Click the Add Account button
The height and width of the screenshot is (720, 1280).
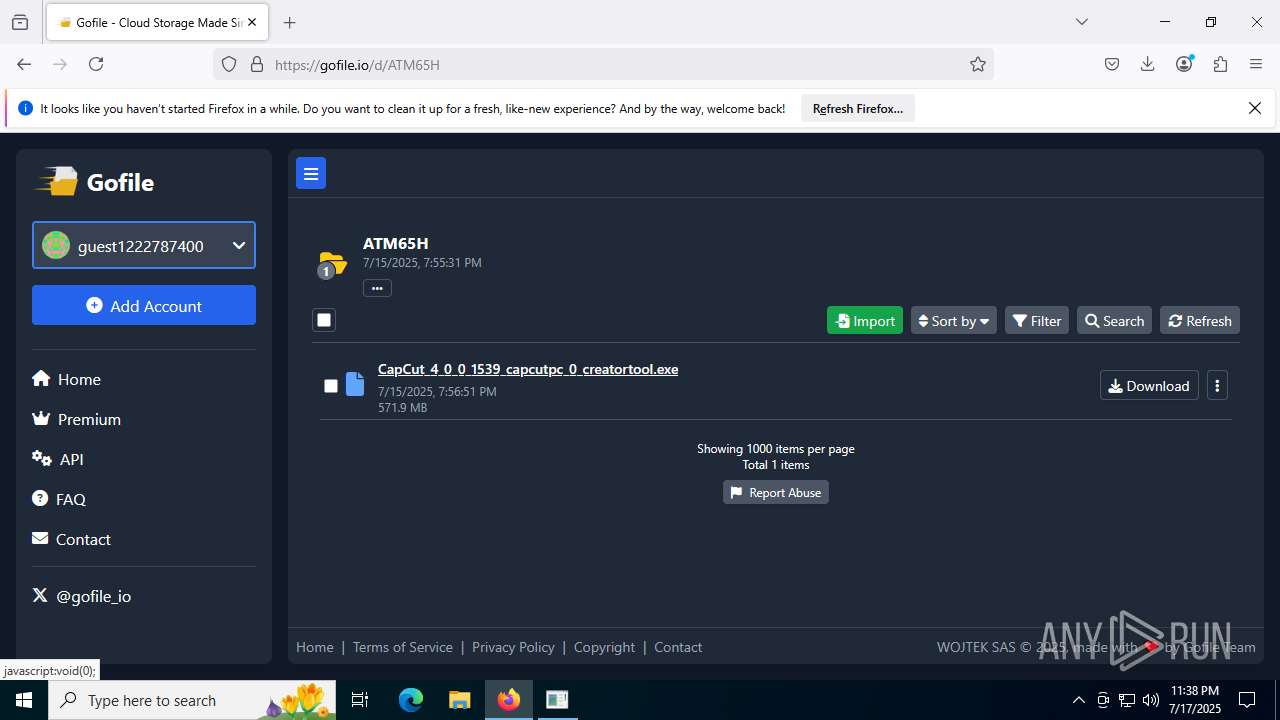pyautogui.click(x=144, y=305)
